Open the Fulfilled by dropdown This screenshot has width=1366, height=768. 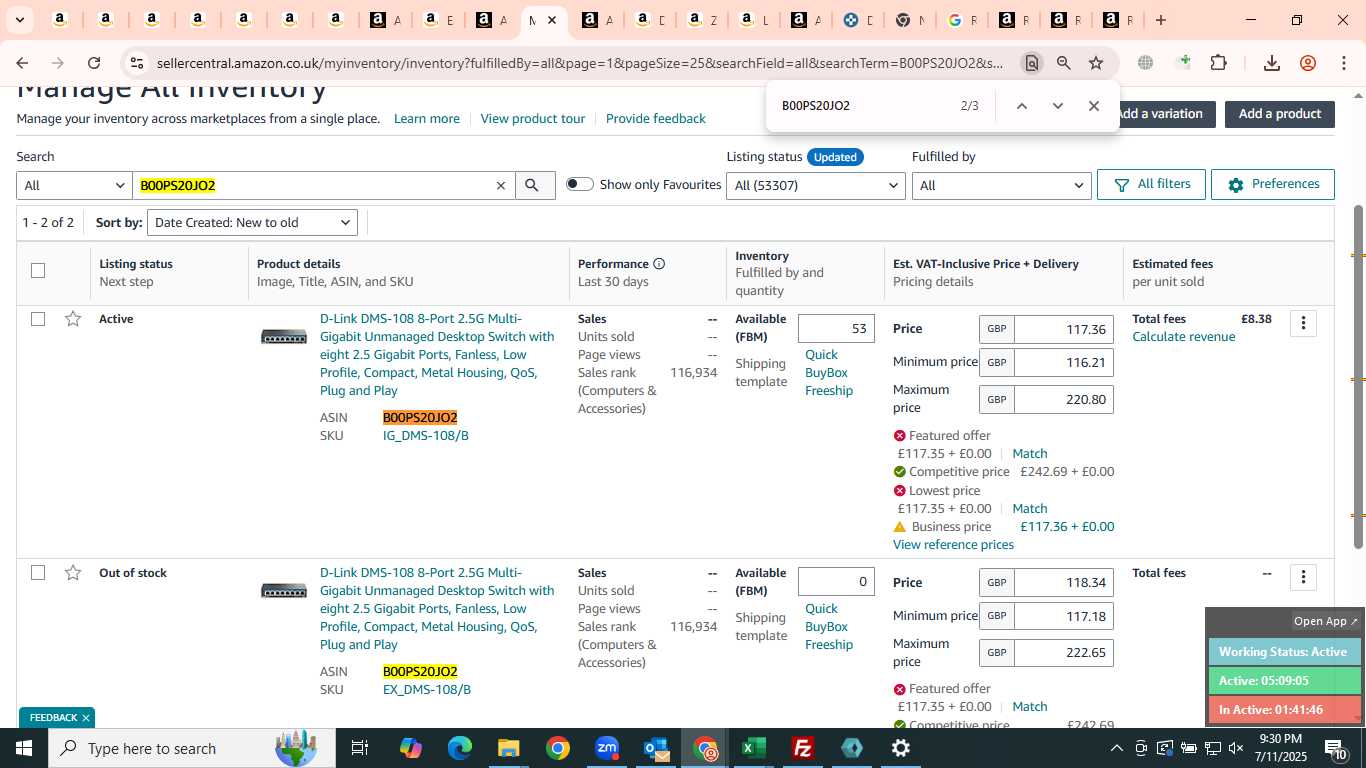tap(1001, 185)
